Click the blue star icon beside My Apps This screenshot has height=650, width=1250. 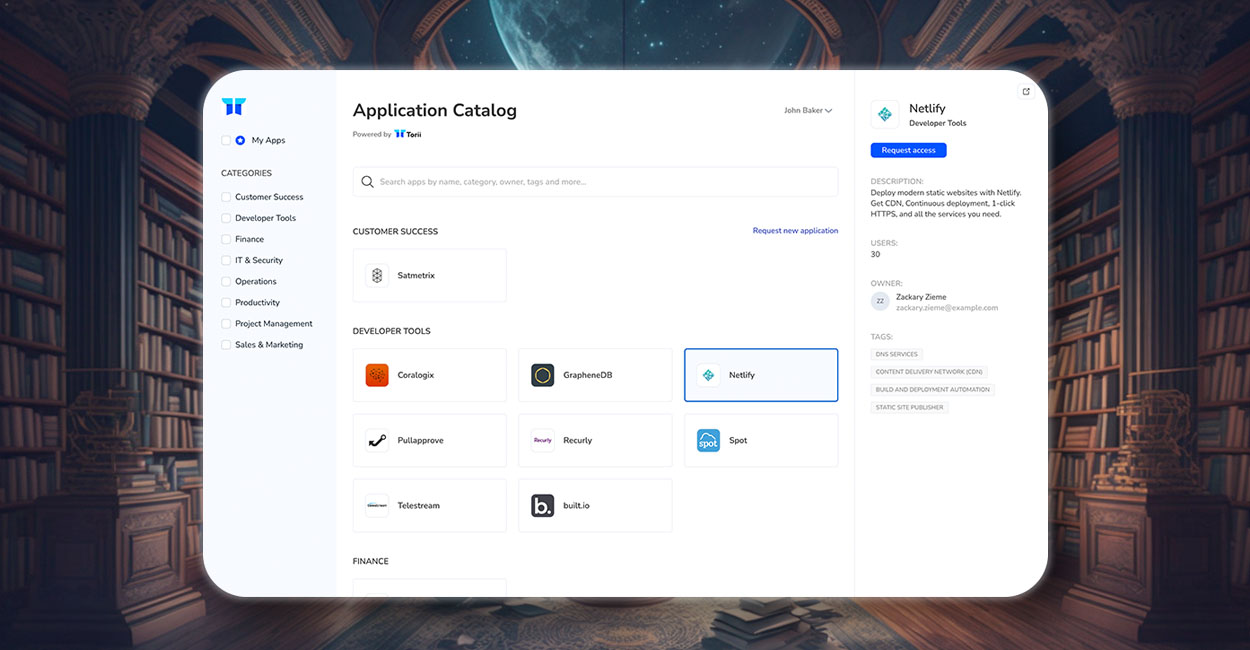coord(240,140)
